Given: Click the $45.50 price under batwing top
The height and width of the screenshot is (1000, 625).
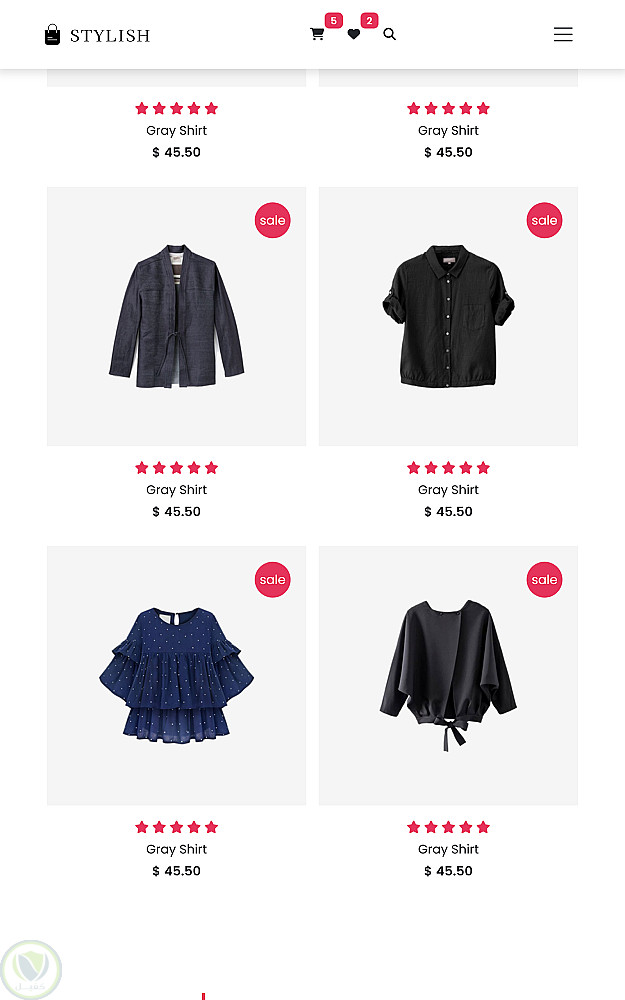Looking at the screenshot, I should point(448,871).
